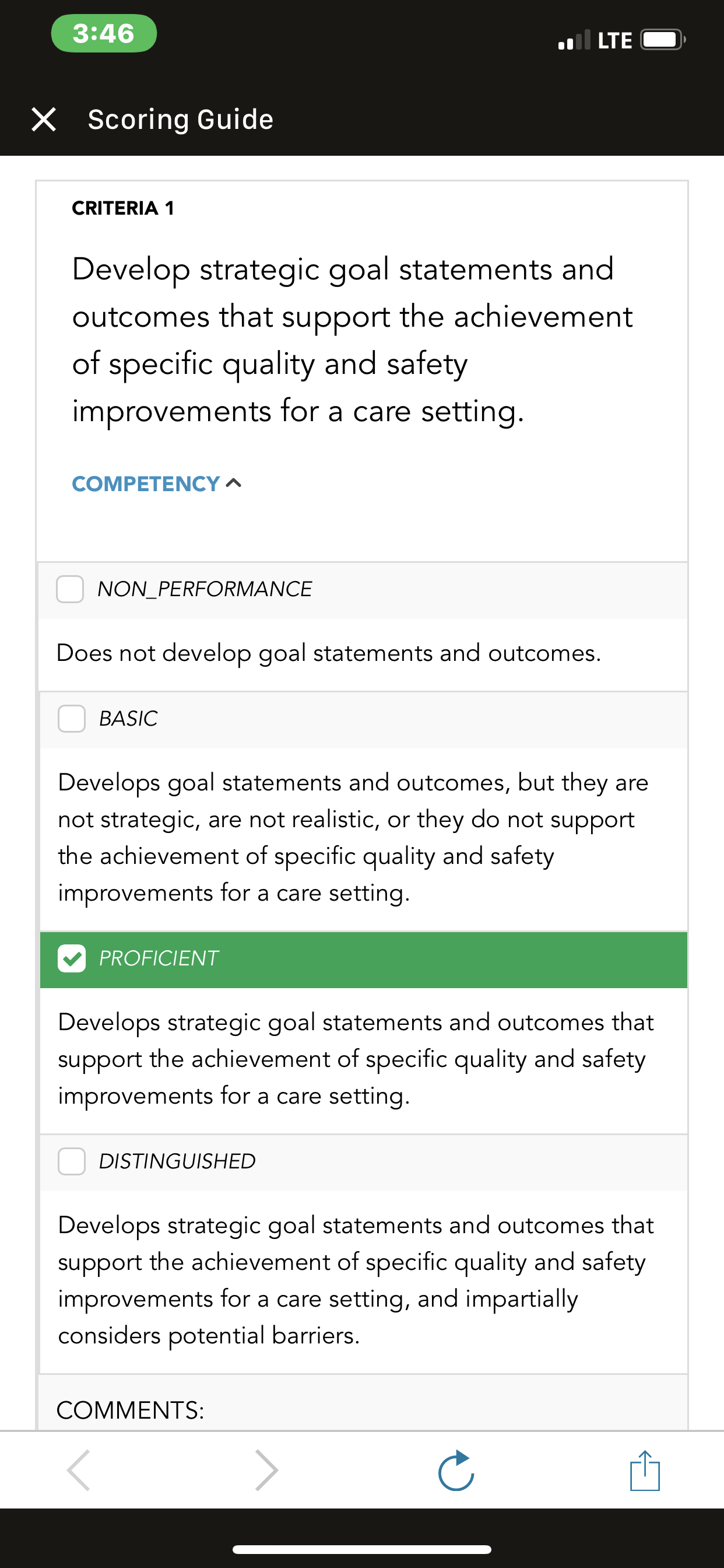Tap the BASIC level label

128,719
